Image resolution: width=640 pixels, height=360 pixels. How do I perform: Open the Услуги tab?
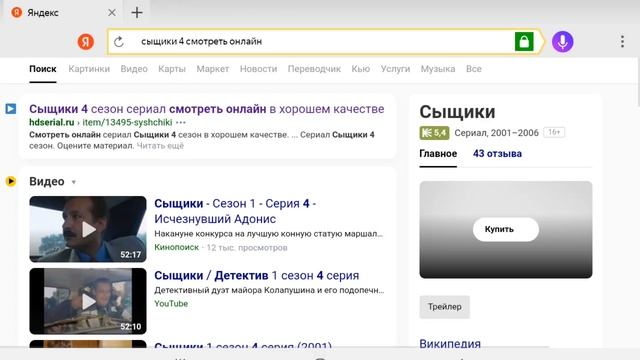395,69
